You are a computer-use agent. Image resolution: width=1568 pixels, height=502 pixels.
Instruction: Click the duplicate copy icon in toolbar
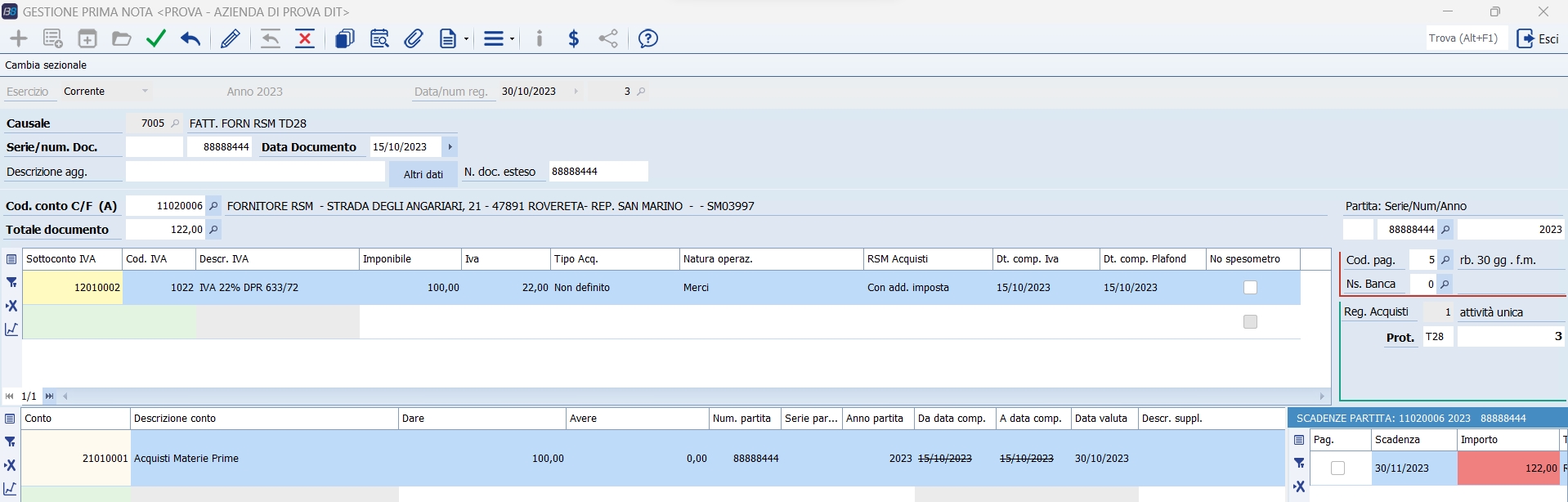click(344, 38)
